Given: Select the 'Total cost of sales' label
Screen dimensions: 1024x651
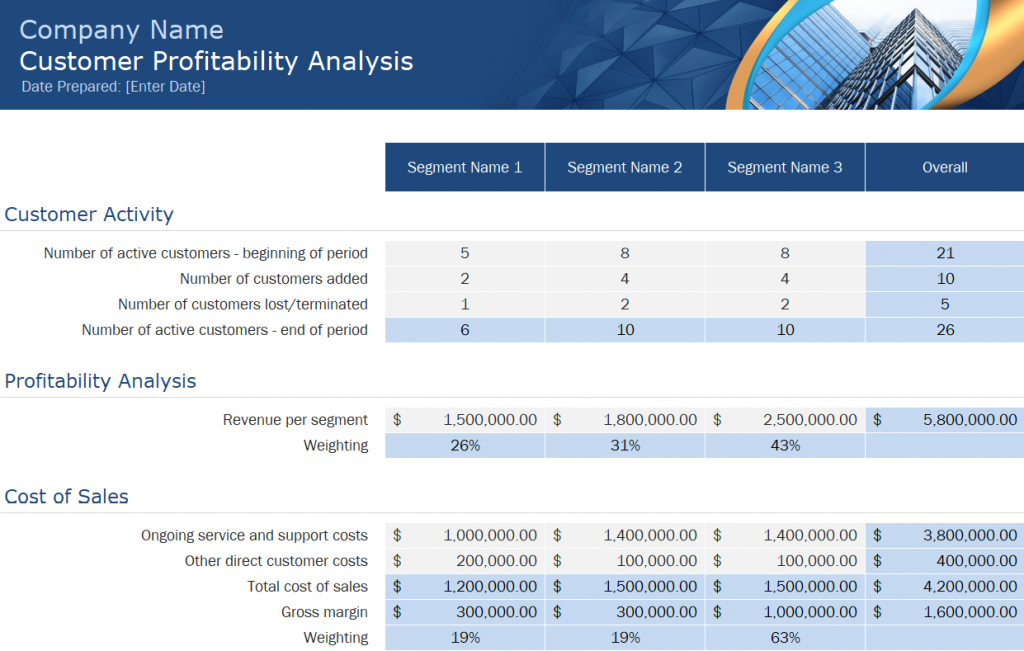Looking at the screenshot, I should [x=308, y=586].
